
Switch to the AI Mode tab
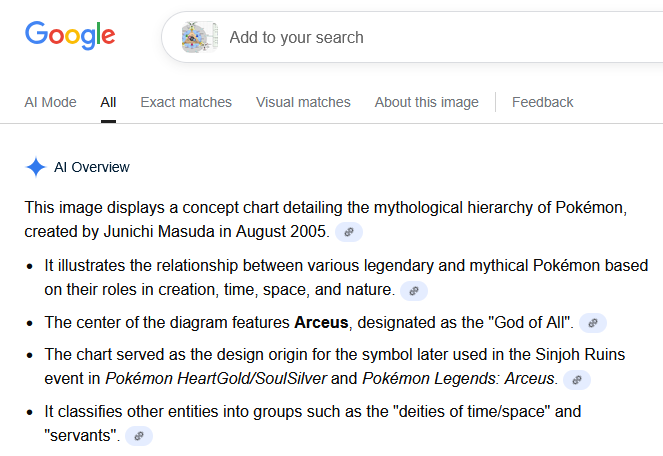(x=50, y=102)
